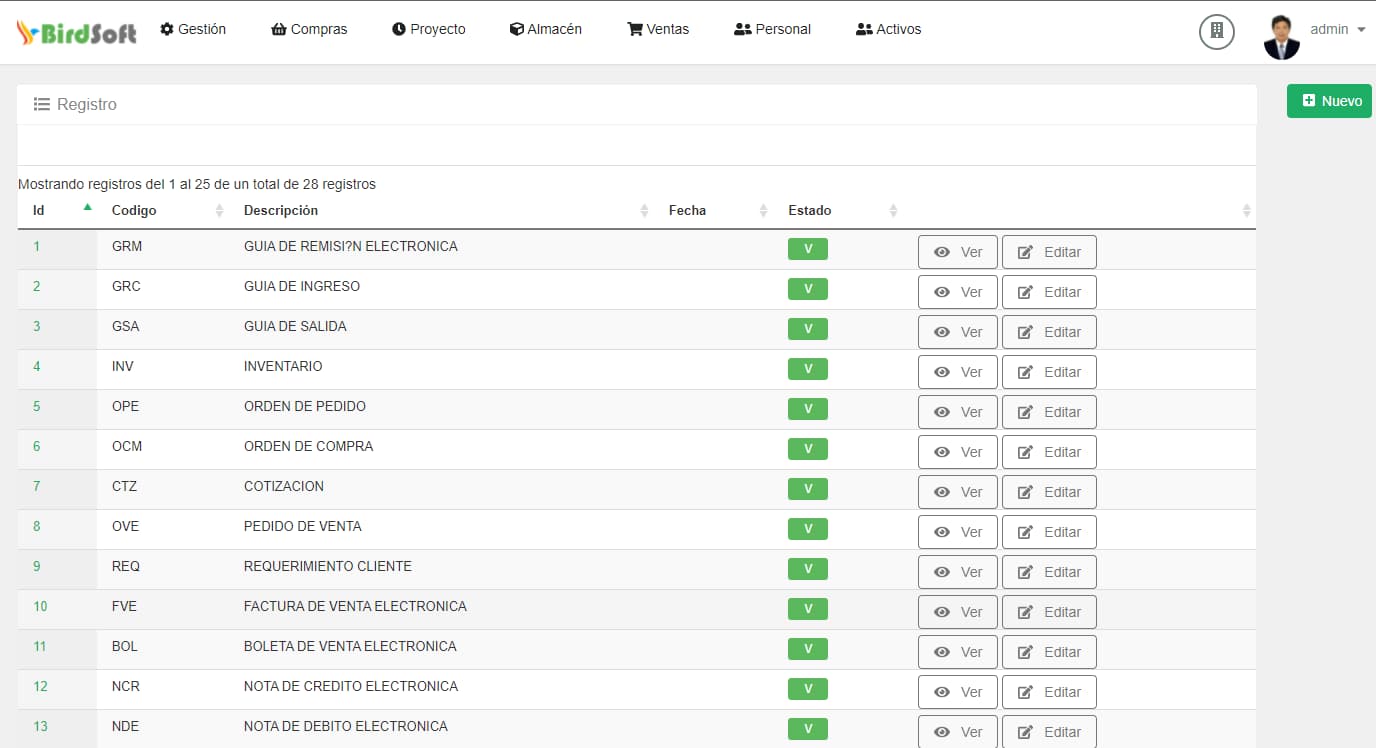This screenshot has height=748, width=1376.
Task: Click the people icon beside Activos
Action: pos(864,29)
